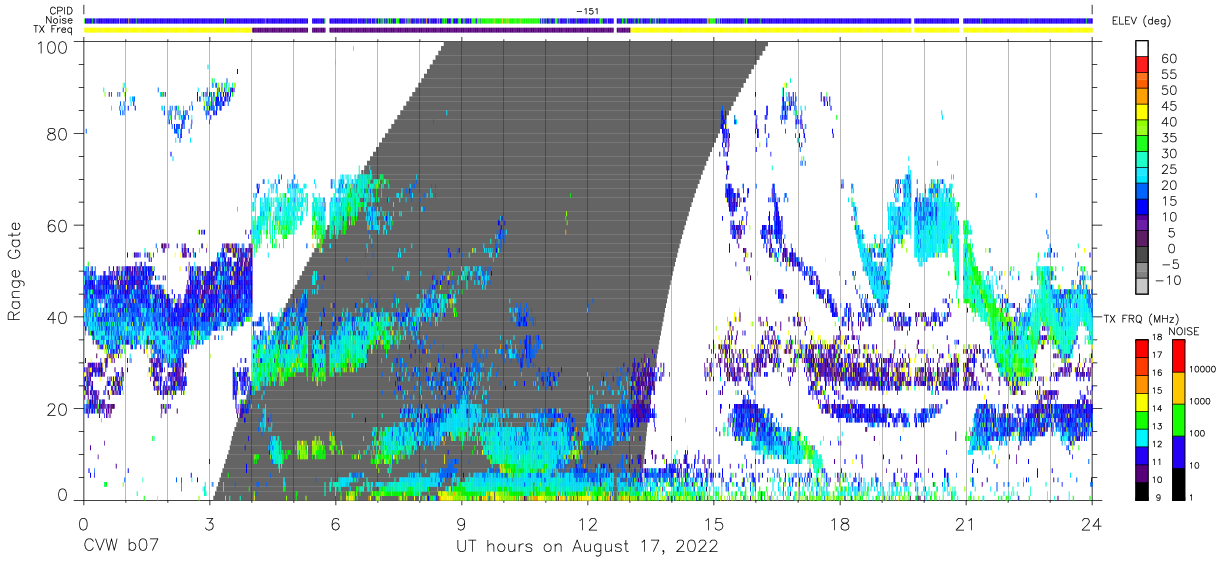Click hour tick label '18' on time axis
The height and width of the screenshot is (567, 1228).
pos(840,523)
